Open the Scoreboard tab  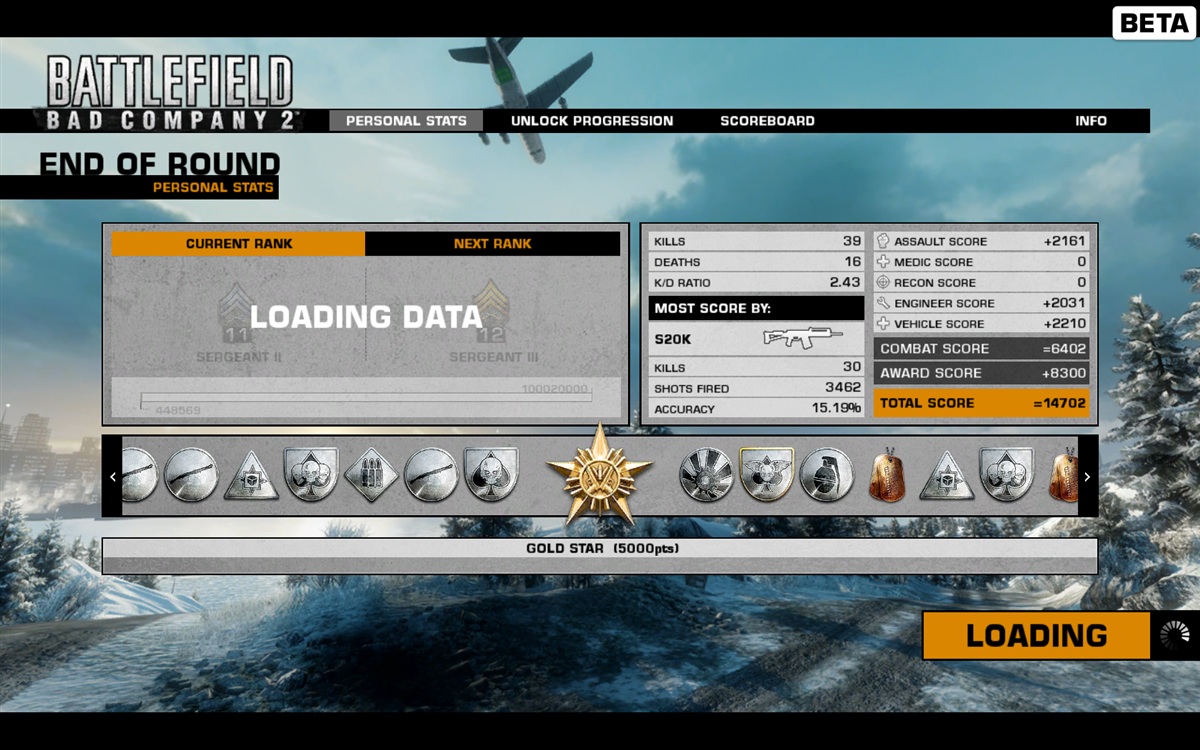tap(767, 121)
